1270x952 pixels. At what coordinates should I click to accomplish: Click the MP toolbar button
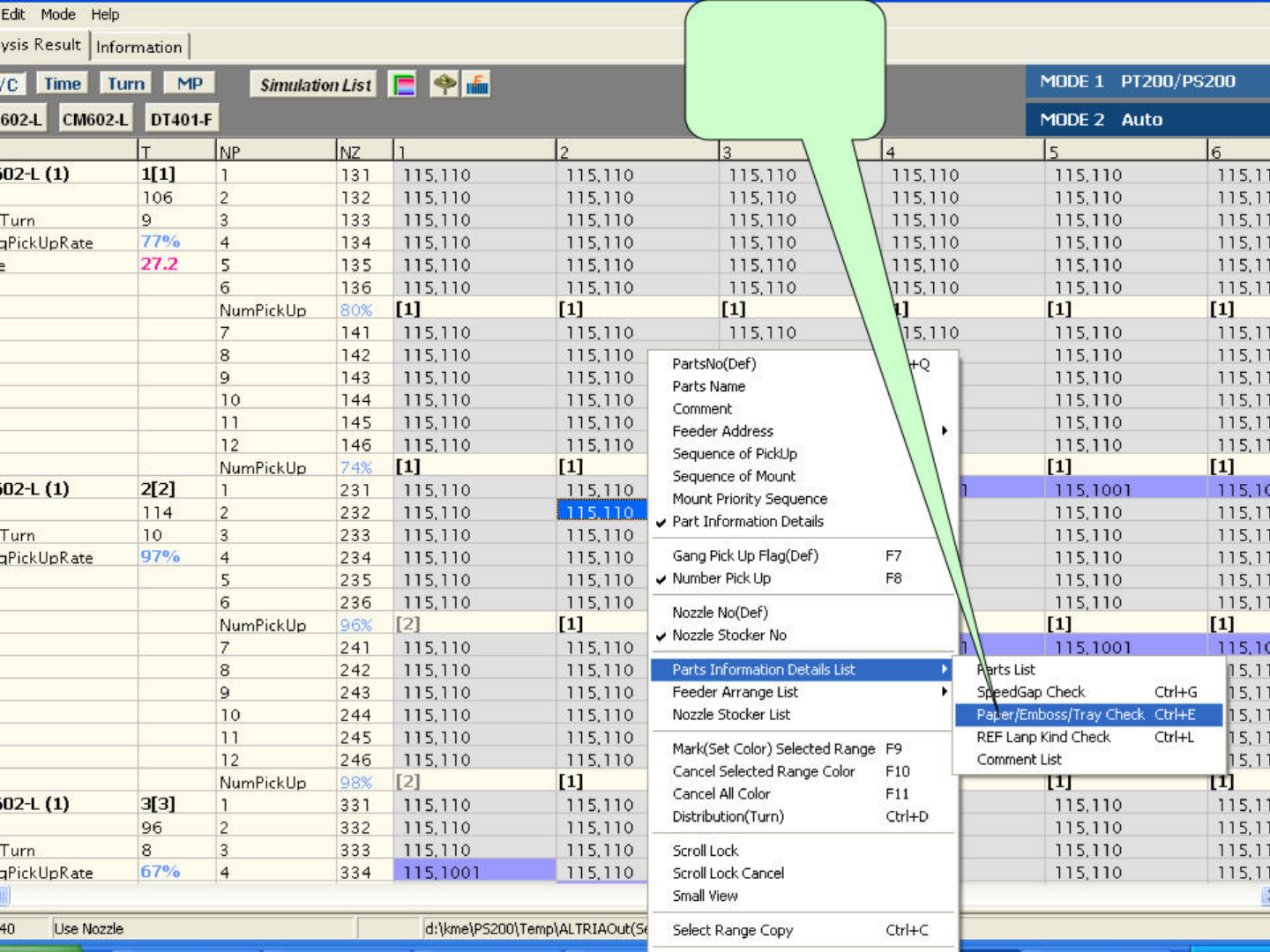[x=190, y=84]
